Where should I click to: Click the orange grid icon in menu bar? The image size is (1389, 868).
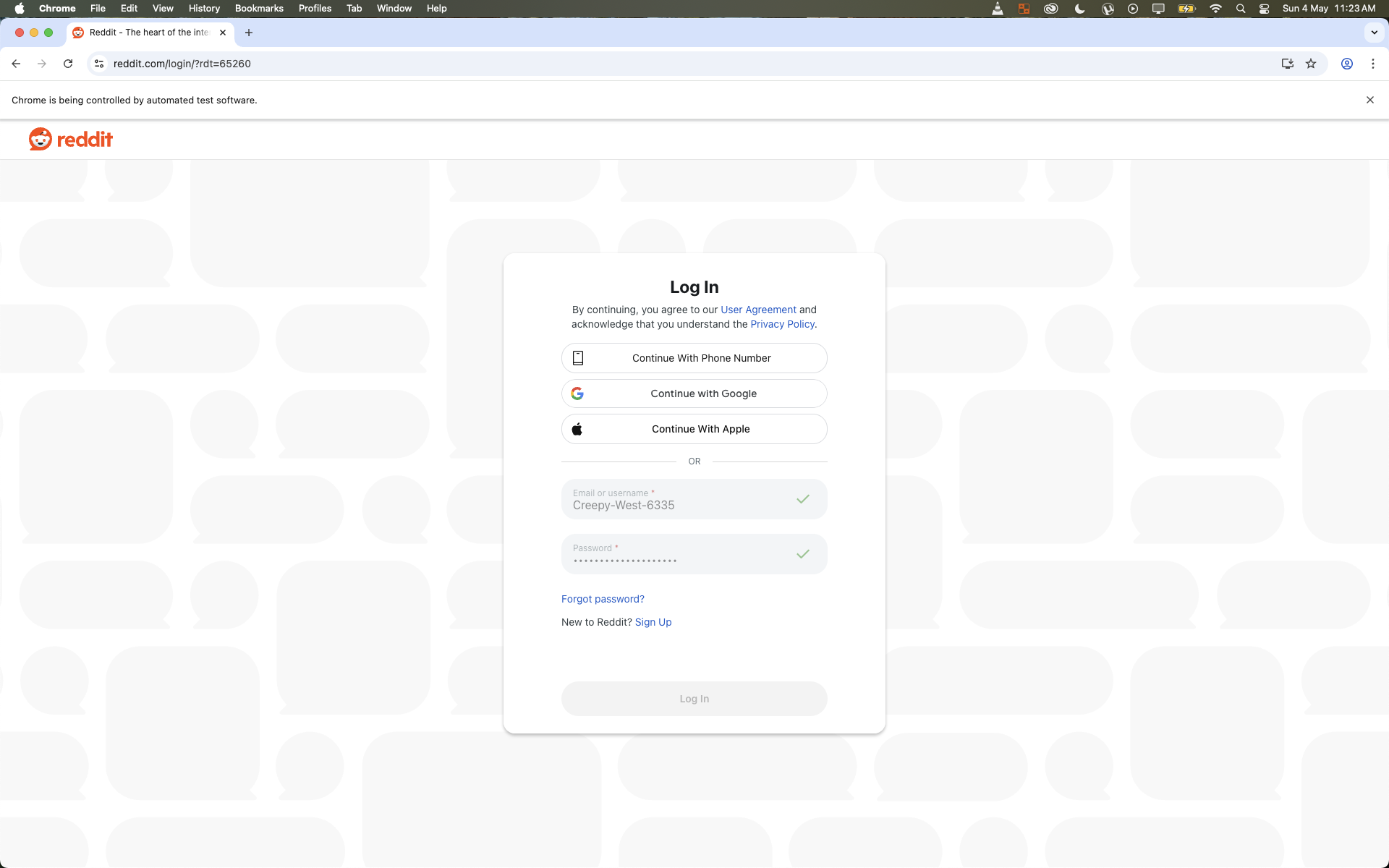click(1024, 9)
